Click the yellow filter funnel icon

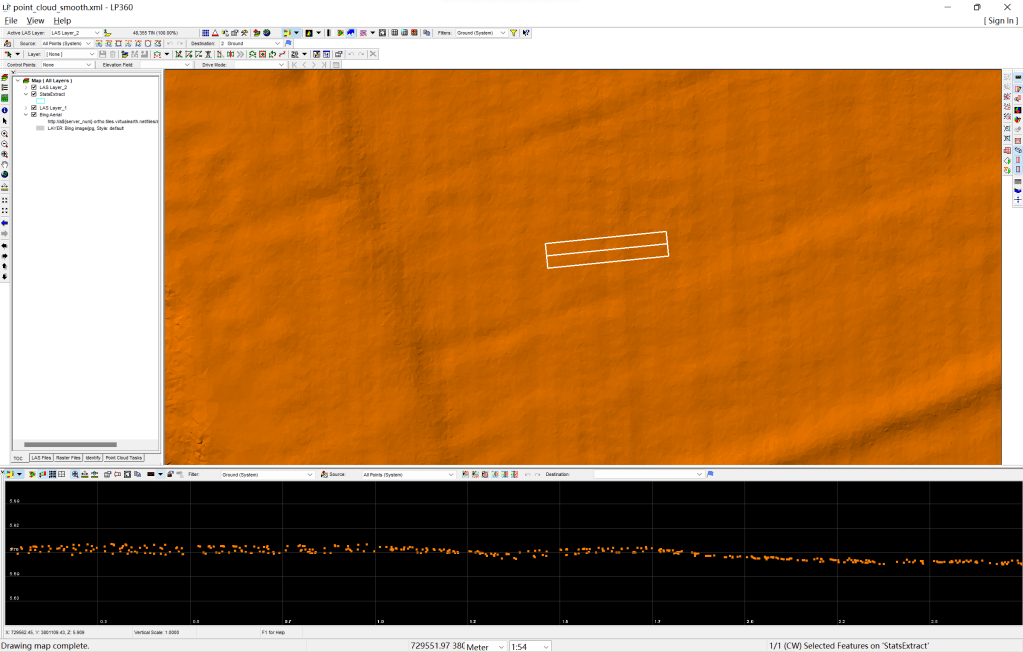(x=514, y=33)
